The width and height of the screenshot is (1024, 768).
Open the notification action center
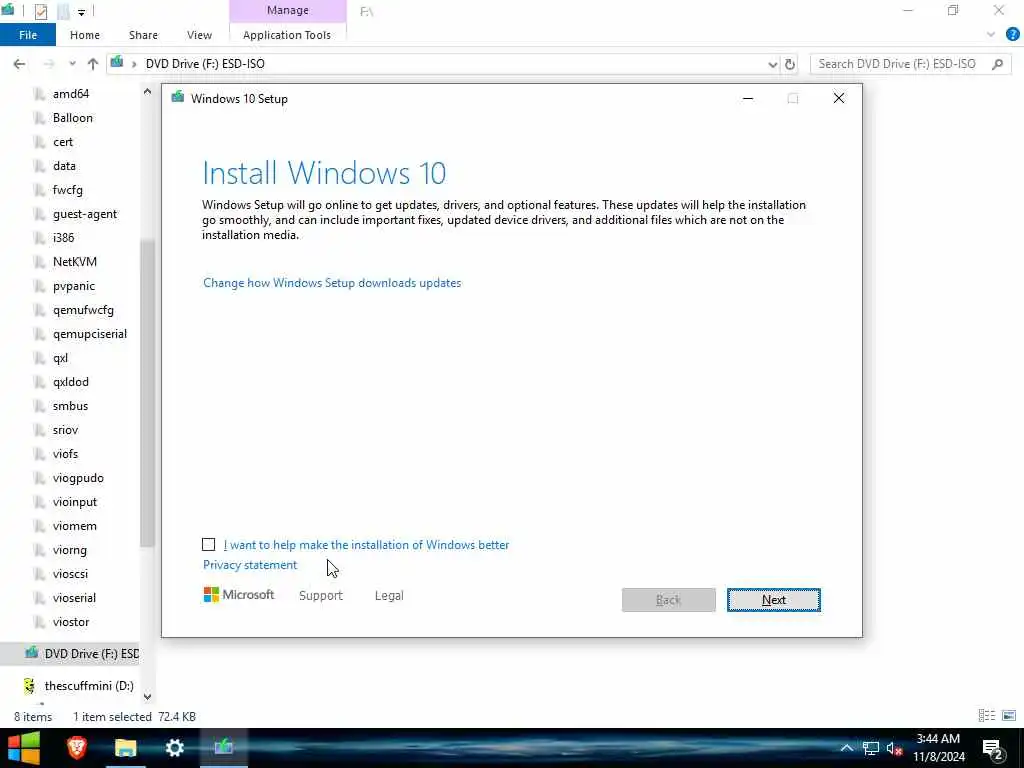tap(993, 748)
